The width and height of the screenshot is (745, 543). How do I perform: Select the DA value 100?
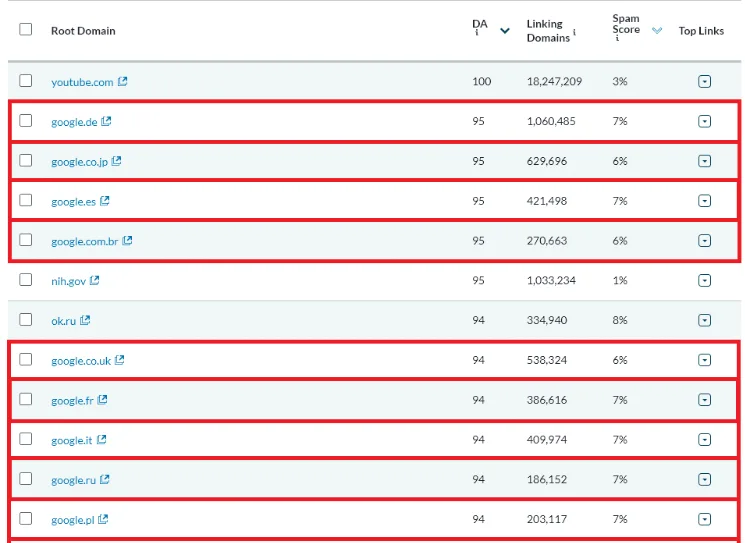point(482,81)
